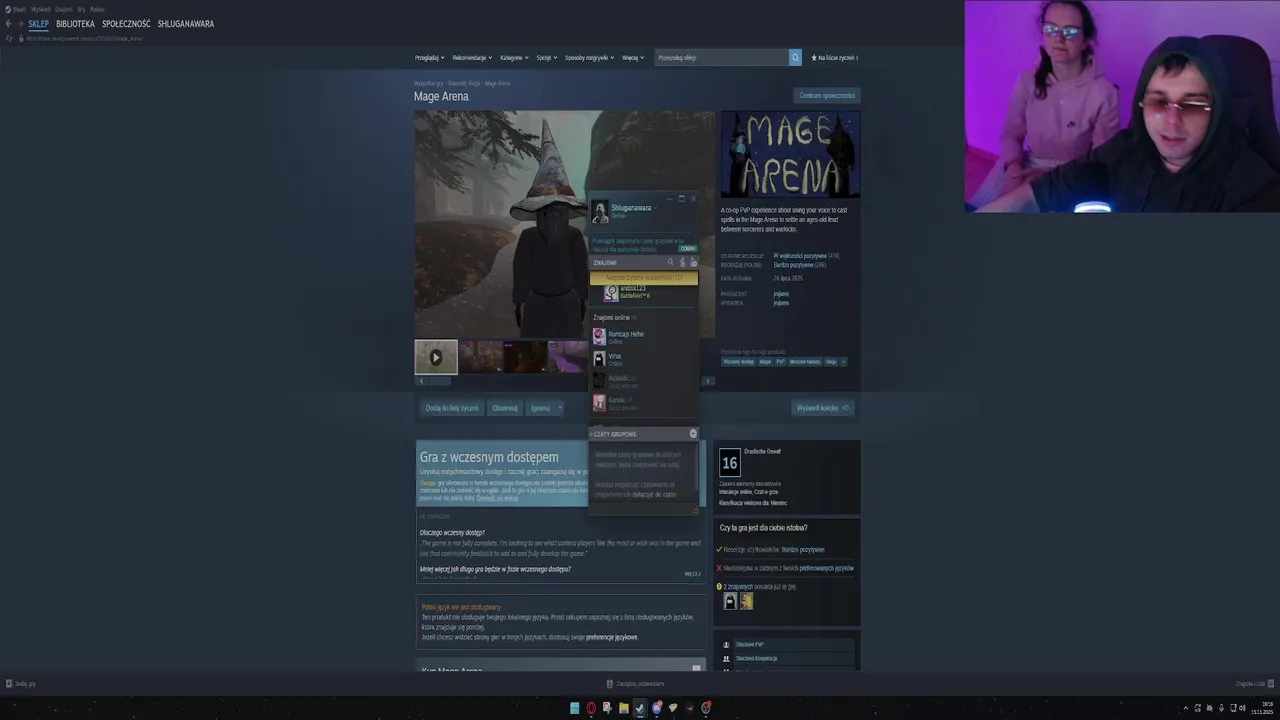
Task: Open Shluganawara avatar in friends window
Action: [x=600, y=211]
